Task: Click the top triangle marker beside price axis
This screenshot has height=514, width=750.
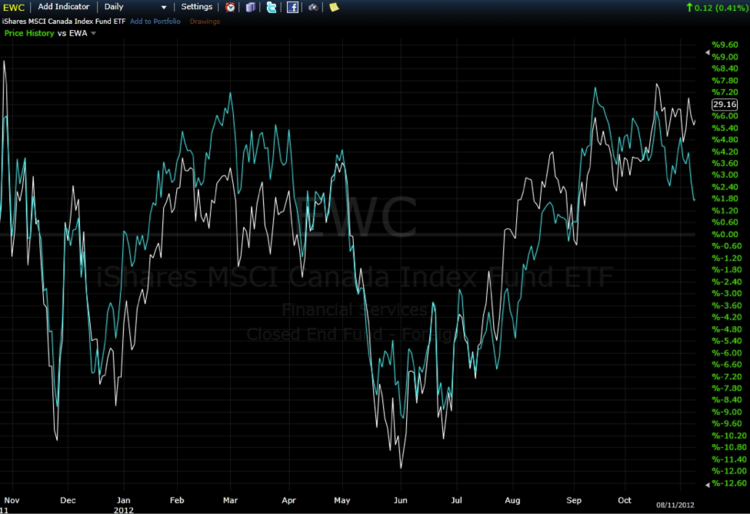Action: pyautogui.click(x=707, y=43)
